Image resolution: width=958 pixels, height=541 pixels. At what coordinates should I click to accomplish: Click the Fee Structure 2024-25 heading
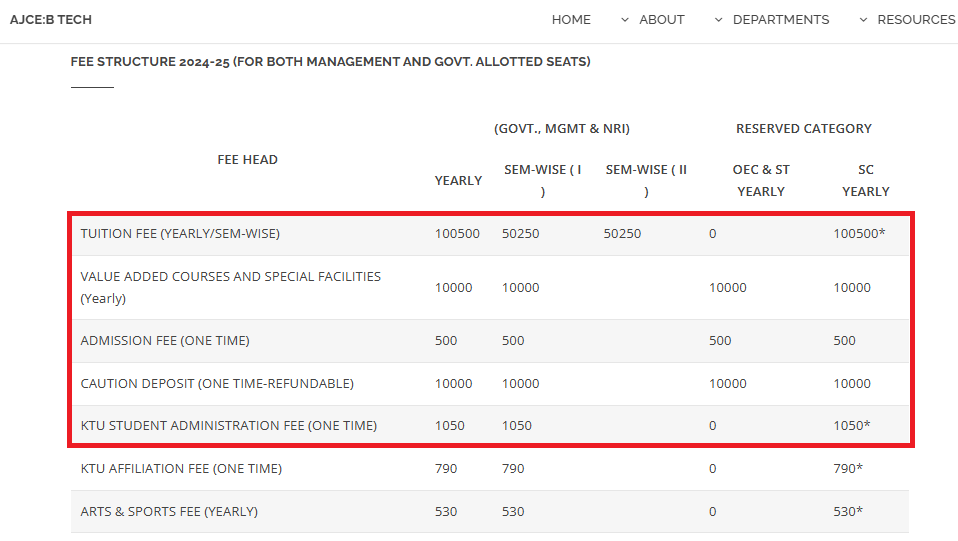(x=330, y=62)
